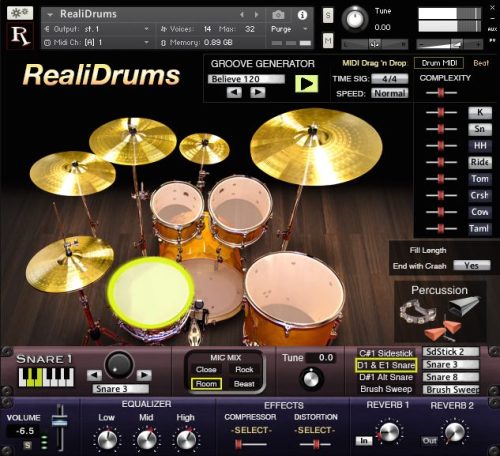
Task: Click the Reverb 1 knob
Action: pyautogui.click(x=389, y=432)
